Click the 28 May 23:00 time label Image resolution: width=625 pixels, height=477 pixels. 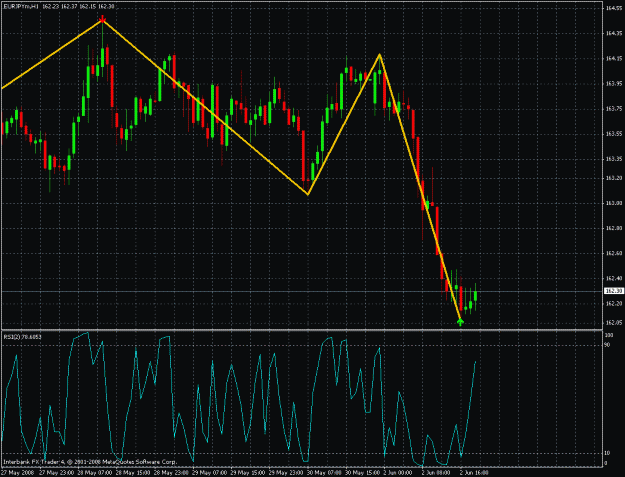pyautogui.click(x=171, y=473)
